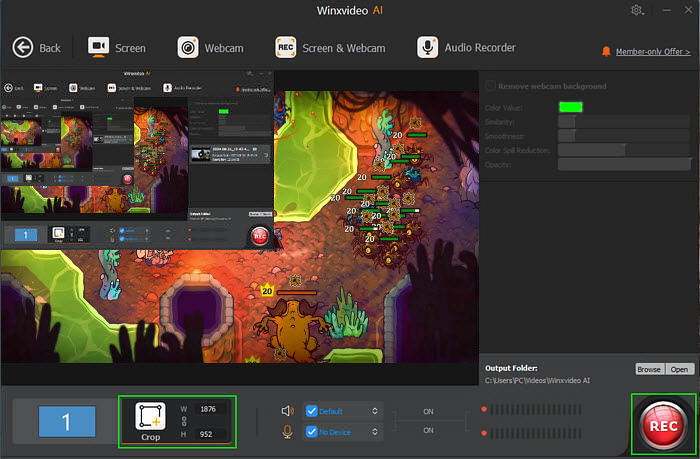The width and height of the screenshot is (700, 459).
Task: Toggle the No Device microphone checkbox
Action: click(x=311, y=431)
